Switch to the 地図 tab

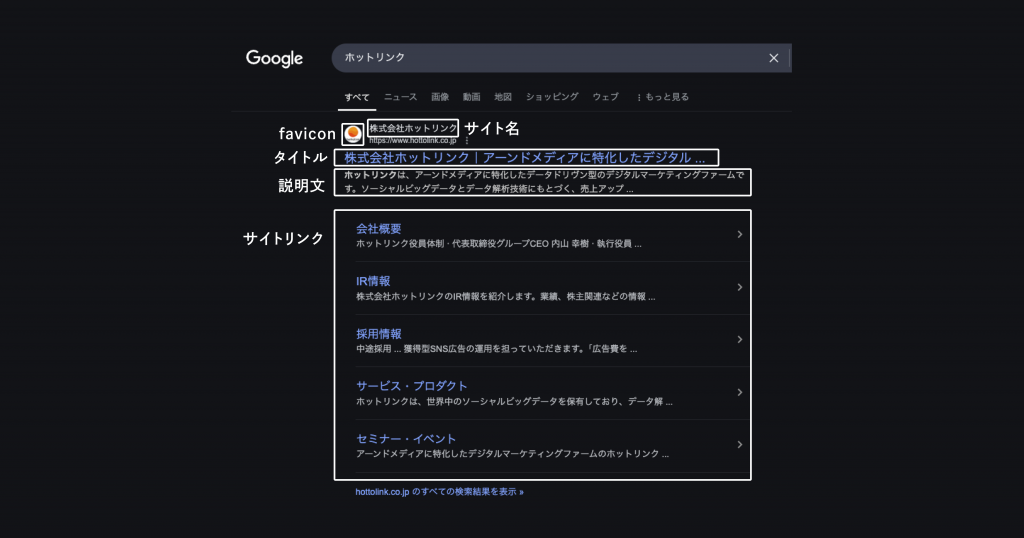(503, 97)
